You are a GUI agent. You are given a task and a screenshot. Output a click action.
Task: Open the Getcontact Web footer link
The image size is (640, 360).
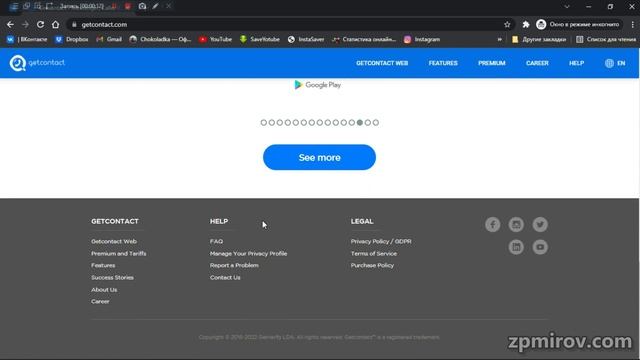click(x=114, y=241)
